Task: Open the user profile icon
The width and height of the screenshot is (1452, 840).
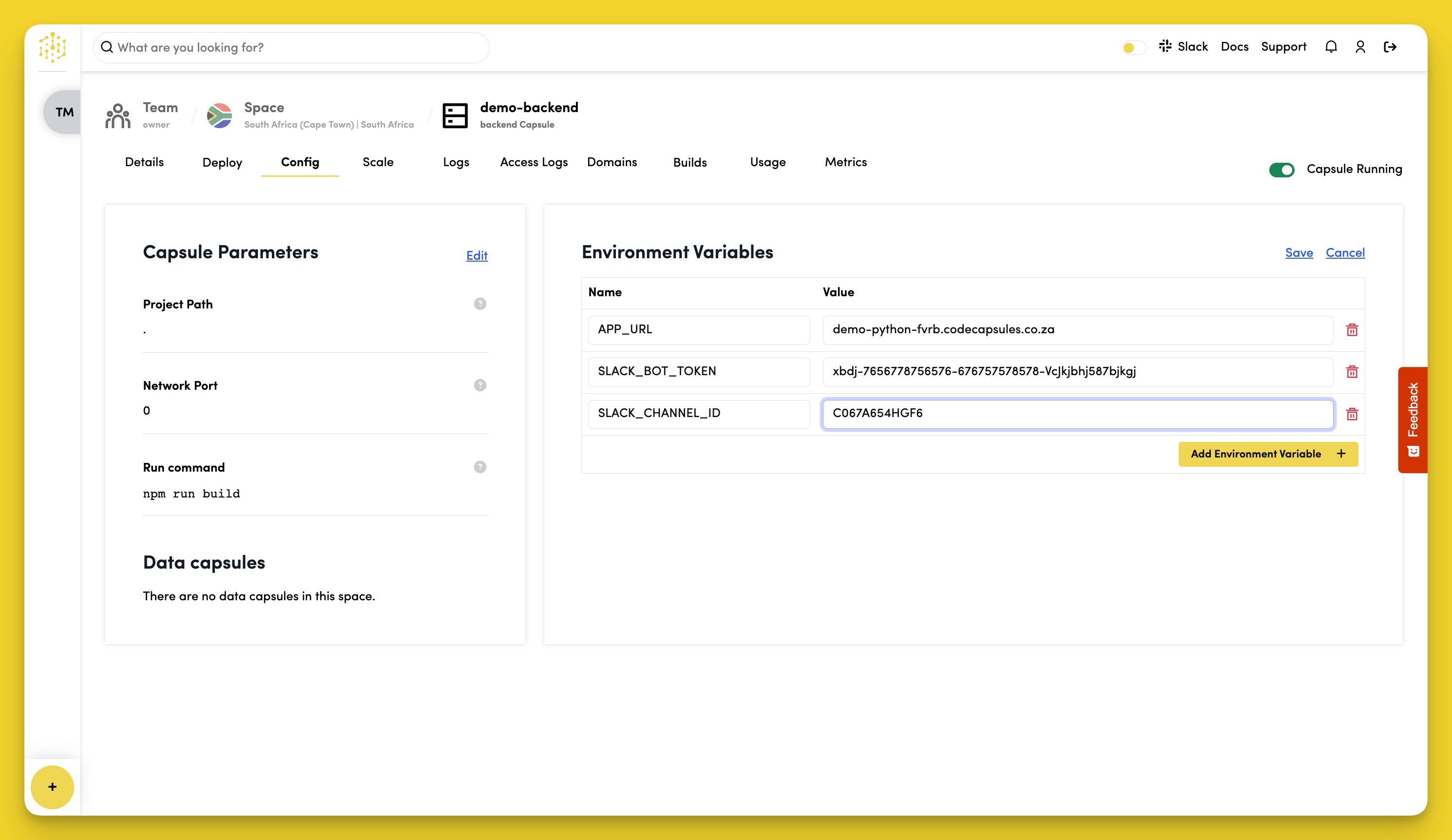Action: [1360, 47]
